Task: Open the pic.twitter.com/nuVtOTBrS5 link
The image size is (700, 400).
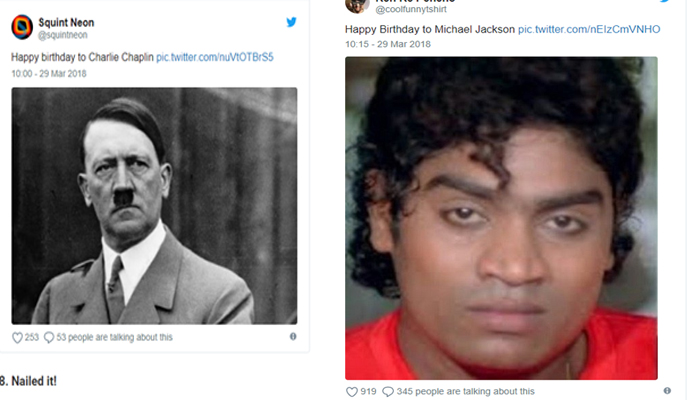Action: point(215,57)
